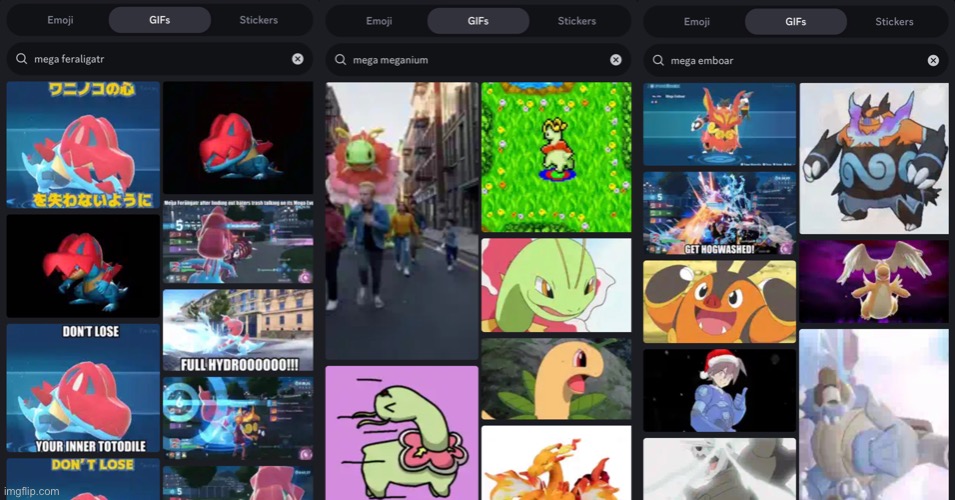Choose 'FULL HYDROOOOOO!!!' GIF
Image resolution: width=955 pixels, height=500 pixels.
point(238,330)
